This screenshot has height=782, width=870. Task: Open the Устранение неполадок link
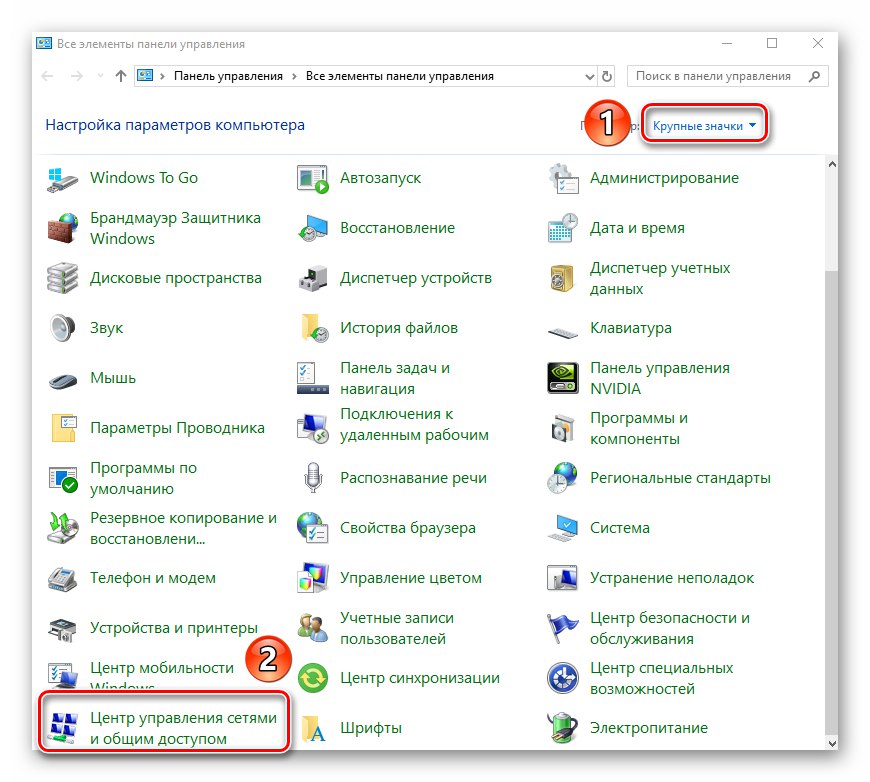tap(671, 578)
